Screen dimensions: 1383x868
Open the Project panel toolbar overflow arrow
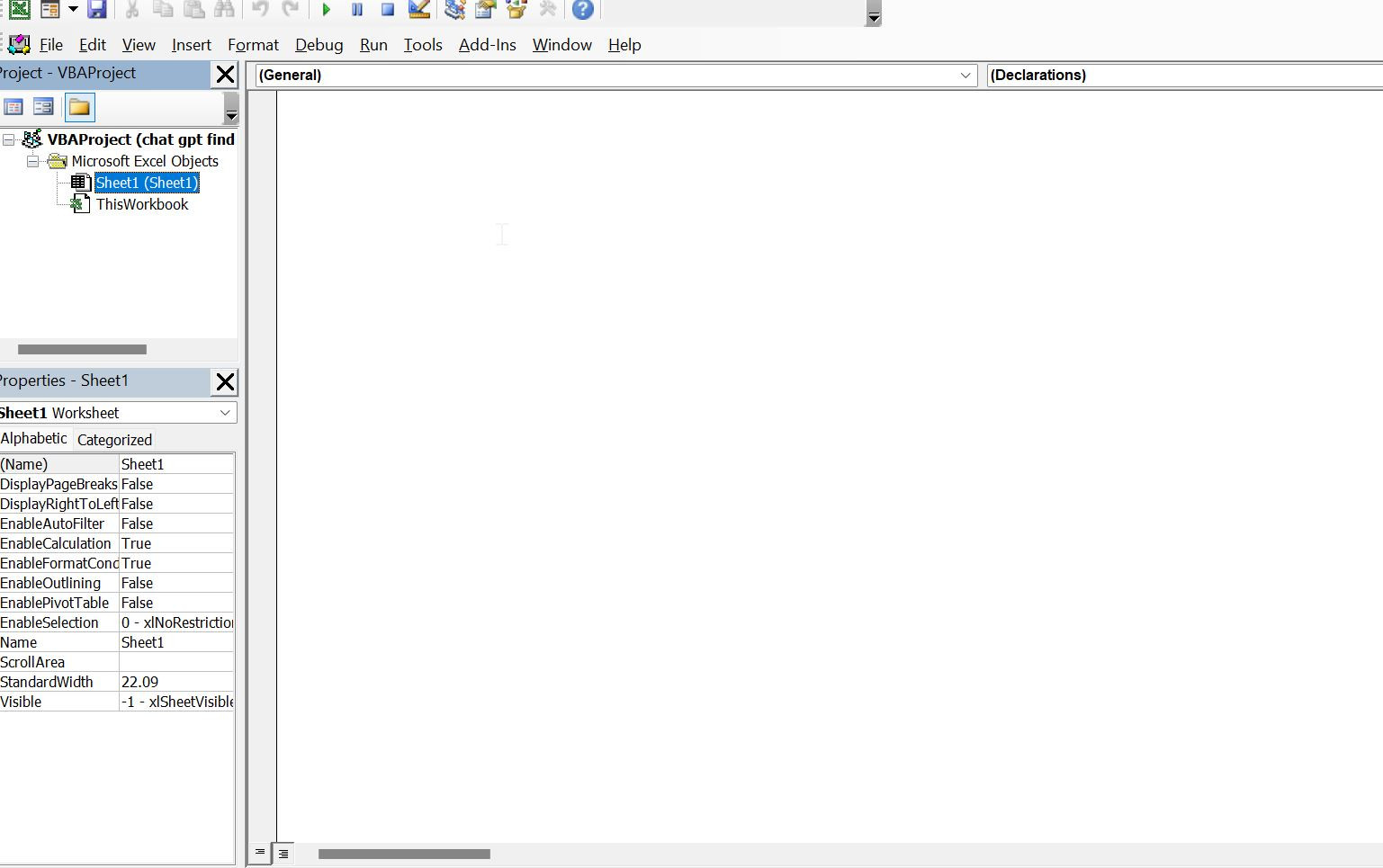click(x=231, y=109)
